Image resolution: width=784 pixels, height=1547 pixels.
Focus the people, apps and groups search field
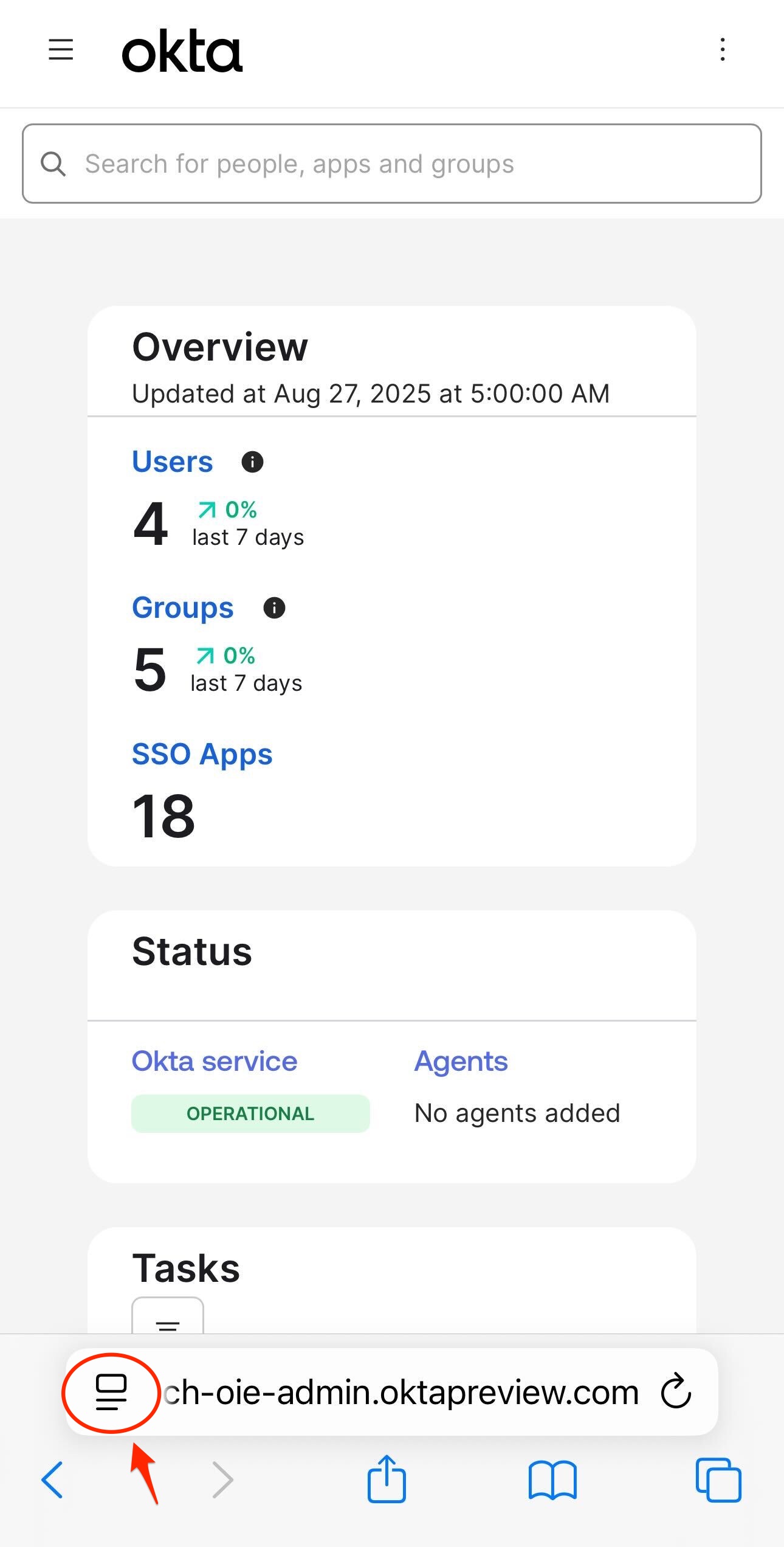392,164
